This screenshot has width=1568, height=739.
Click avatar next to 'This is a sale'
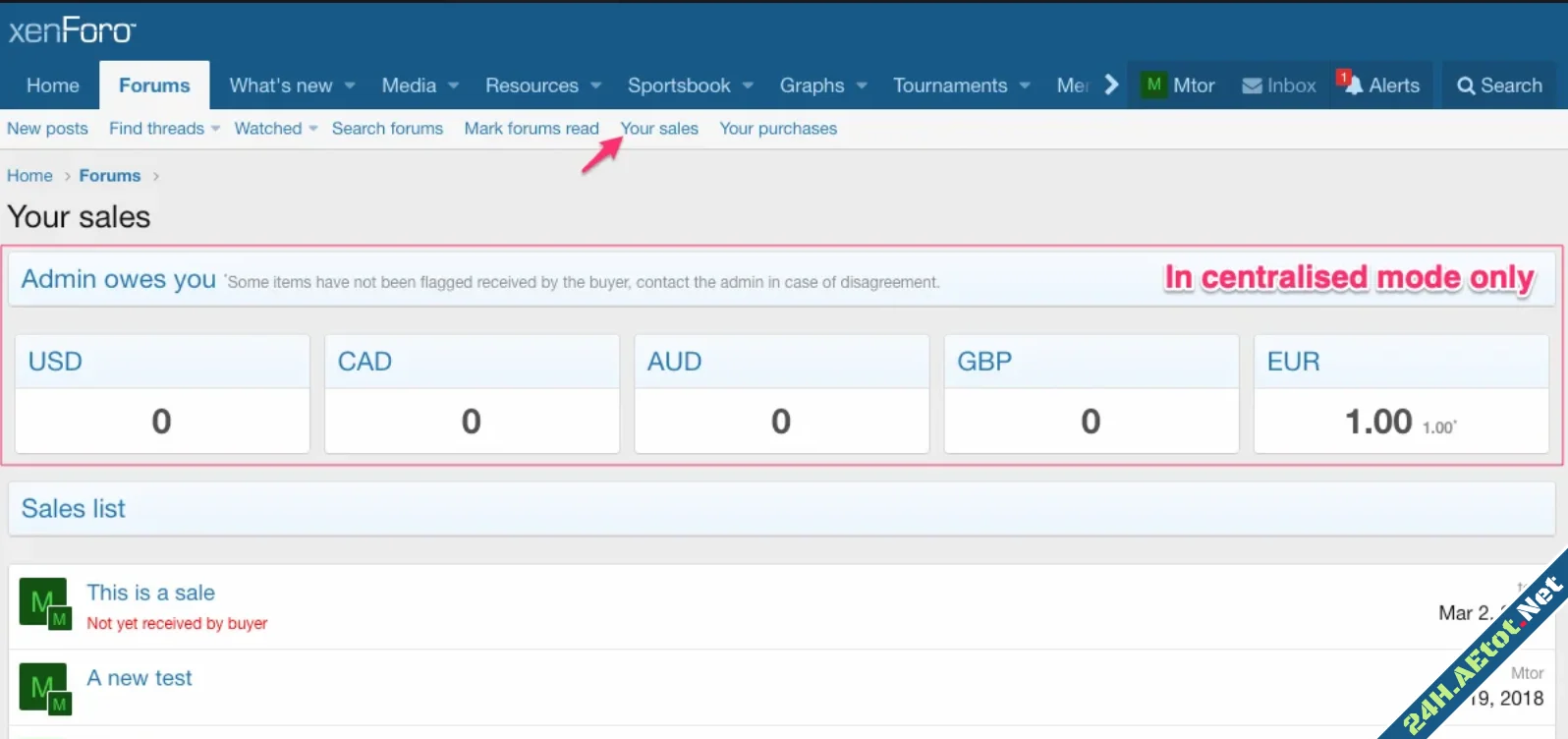point(43,601)
